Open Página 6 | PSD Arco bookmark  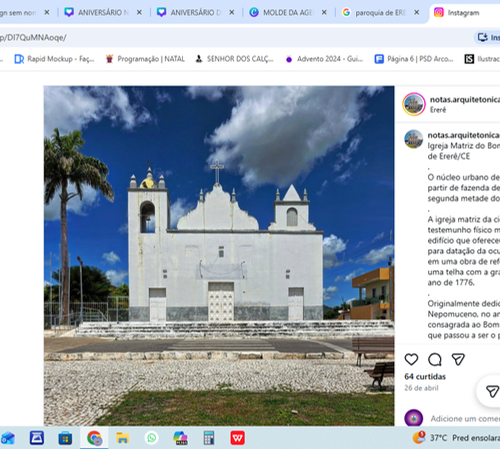pyautogui.click(x=414, y=59)
